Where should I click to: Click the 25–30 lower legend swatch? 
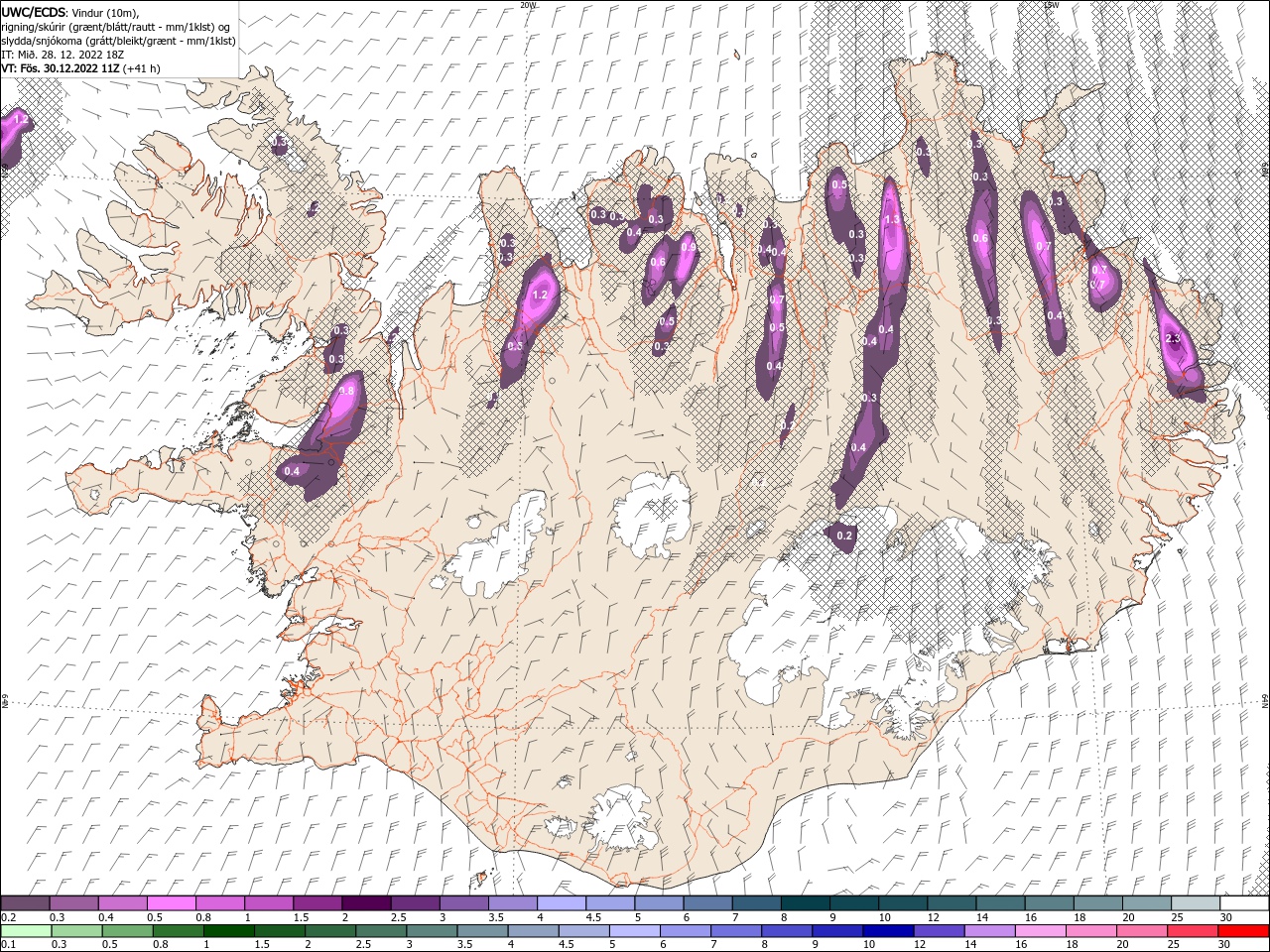point(1194,931)
